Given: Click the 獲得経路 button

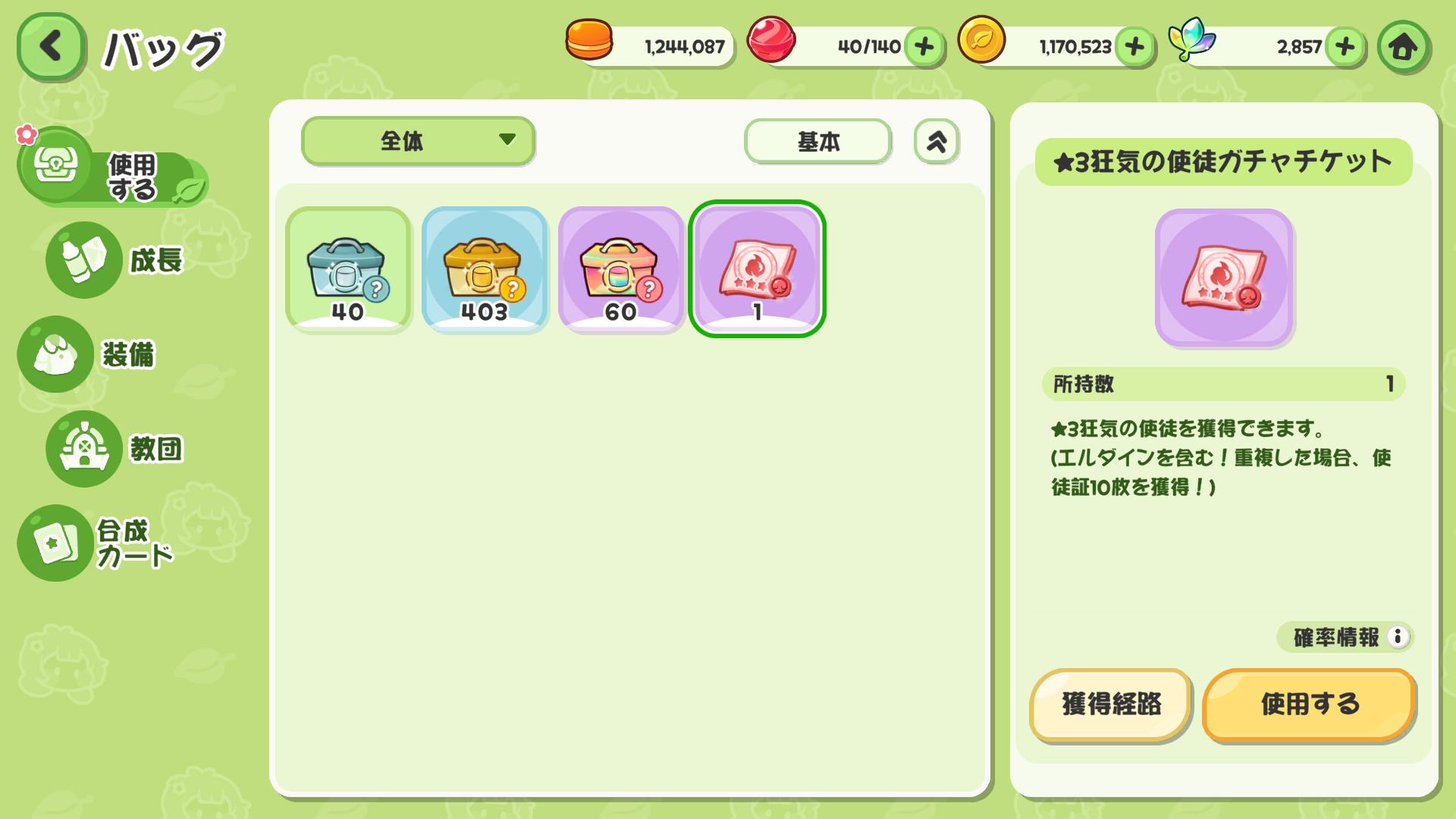Looking at the screenshot, I should 1111,704.
